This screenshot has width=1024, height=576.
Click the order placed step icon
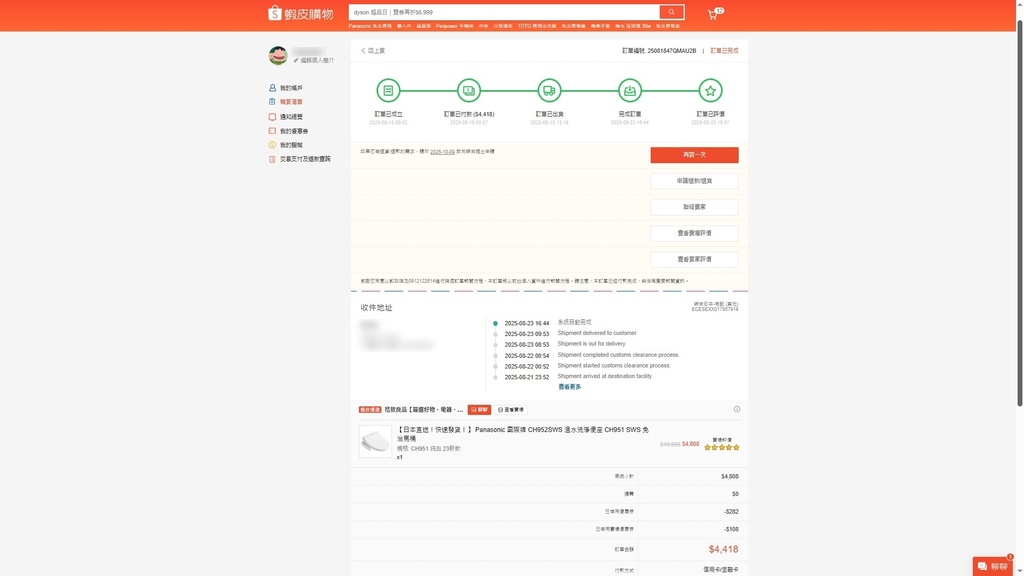pyautogui.click(x=388, y=91)
